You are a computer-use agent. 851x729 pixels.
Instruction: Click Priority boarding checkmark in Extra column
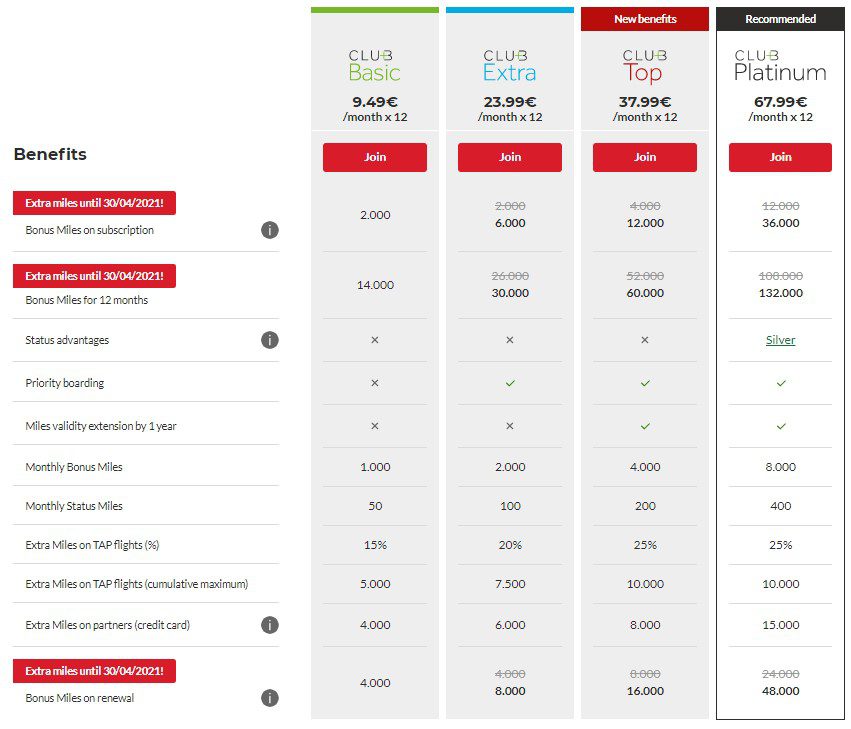[x=510, y=384]
